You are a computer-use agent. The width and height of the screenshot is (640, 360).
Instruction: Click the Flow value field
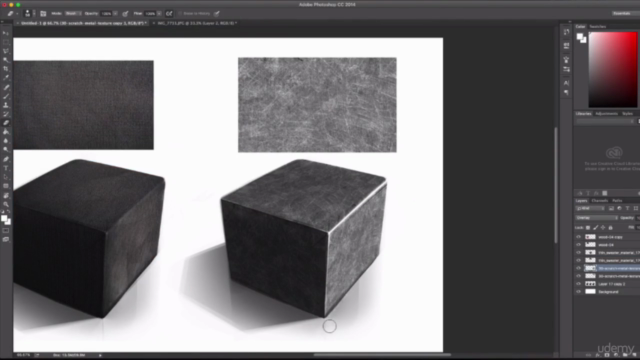150,13
